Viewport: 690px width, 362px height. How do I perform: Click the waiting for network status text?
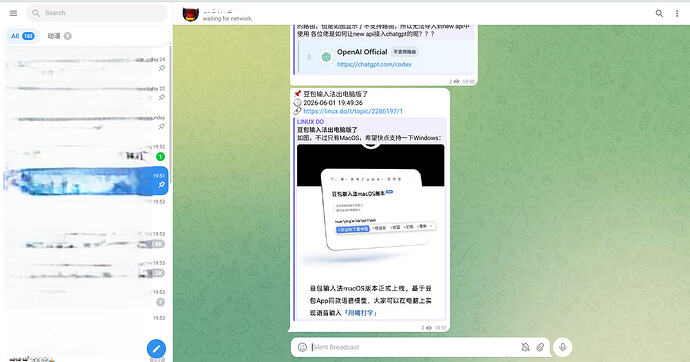pyautogui.click(x=227, y=19)
